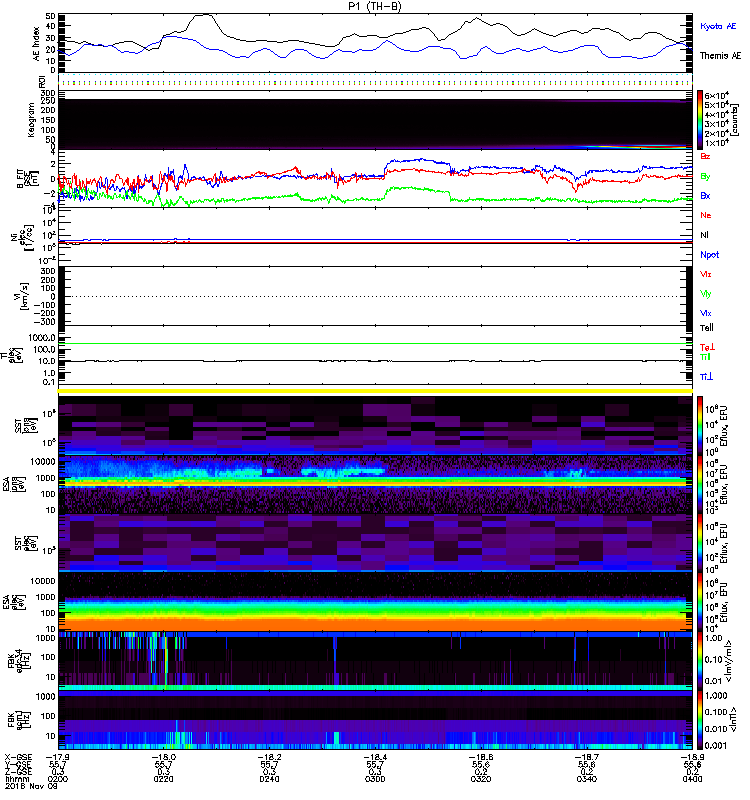Click the FBK nT colorbar
Image resolution: width=750 pixels, height=800 pixels.
point(700,720)
